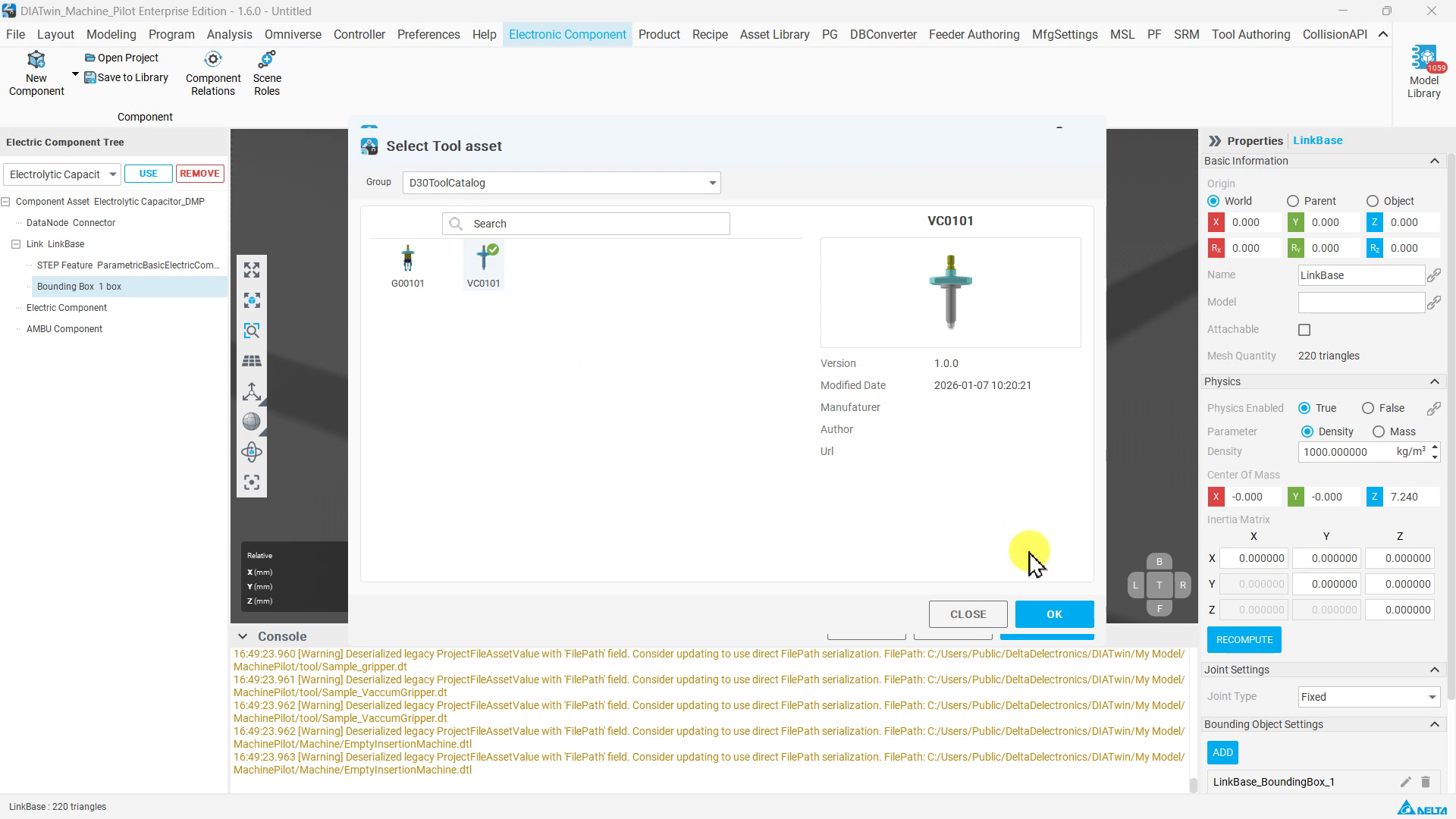Set Physics Enabled to False

1368,408
